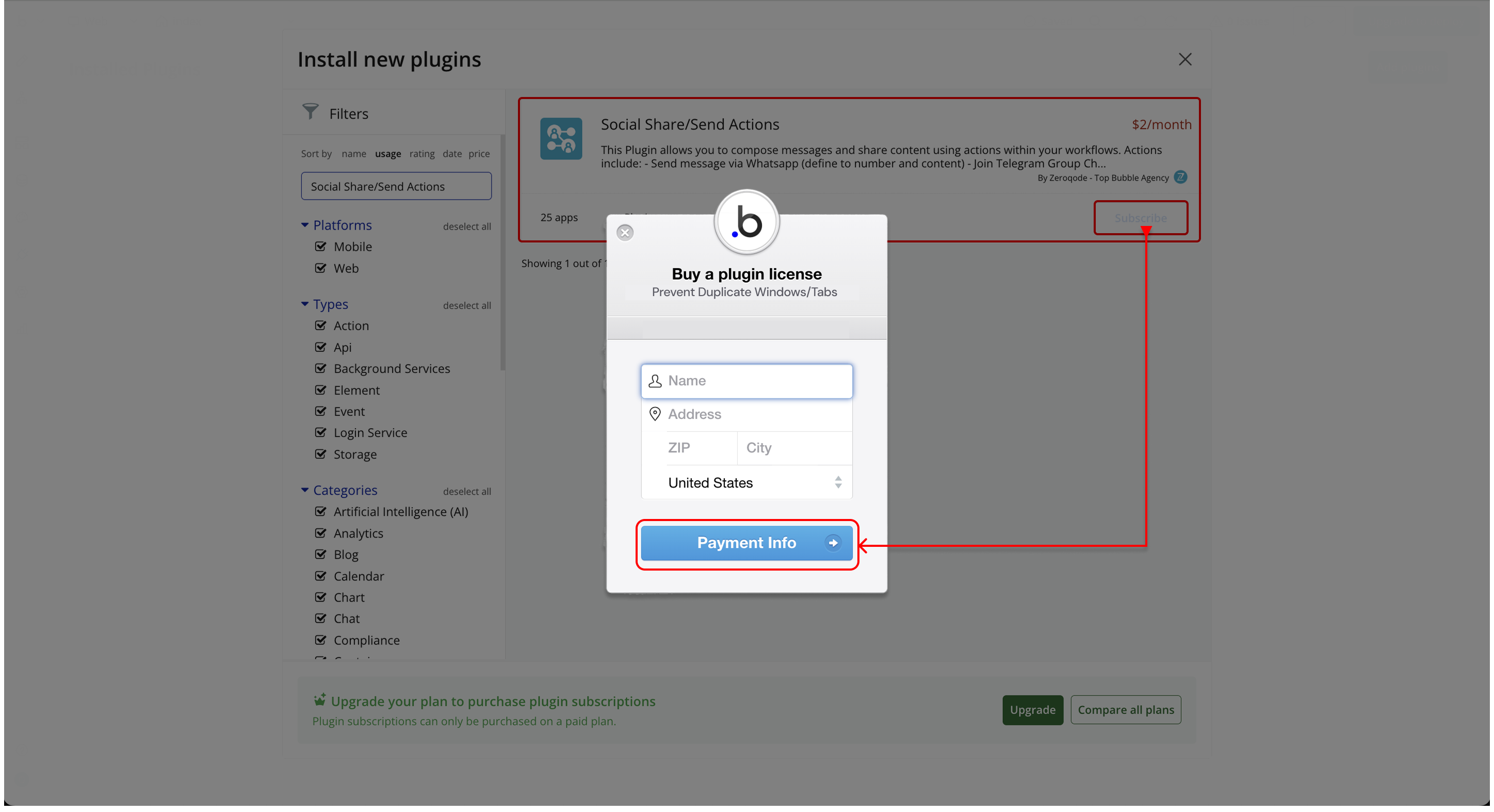
Task: Toggle the Background Services type checkbox
Action: click(x=321, y=368)
